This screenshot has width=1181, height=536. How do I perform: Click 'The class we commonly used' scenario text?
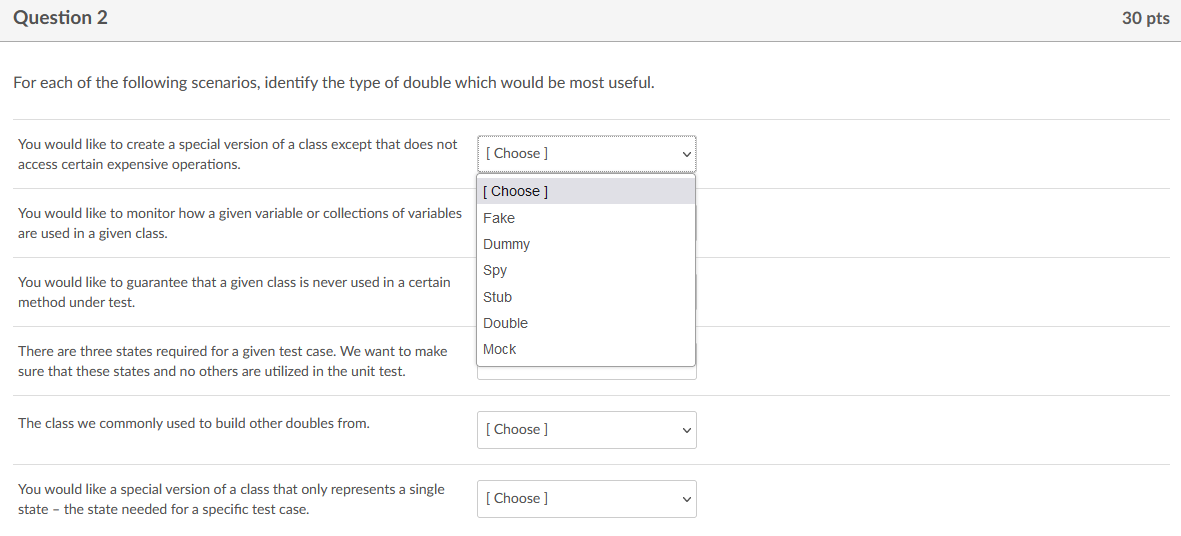[194, 423]
